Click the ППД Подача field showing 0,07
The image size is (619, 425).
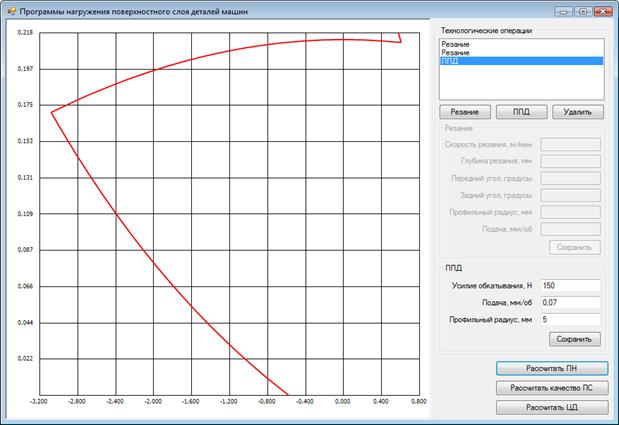point(569,302)
